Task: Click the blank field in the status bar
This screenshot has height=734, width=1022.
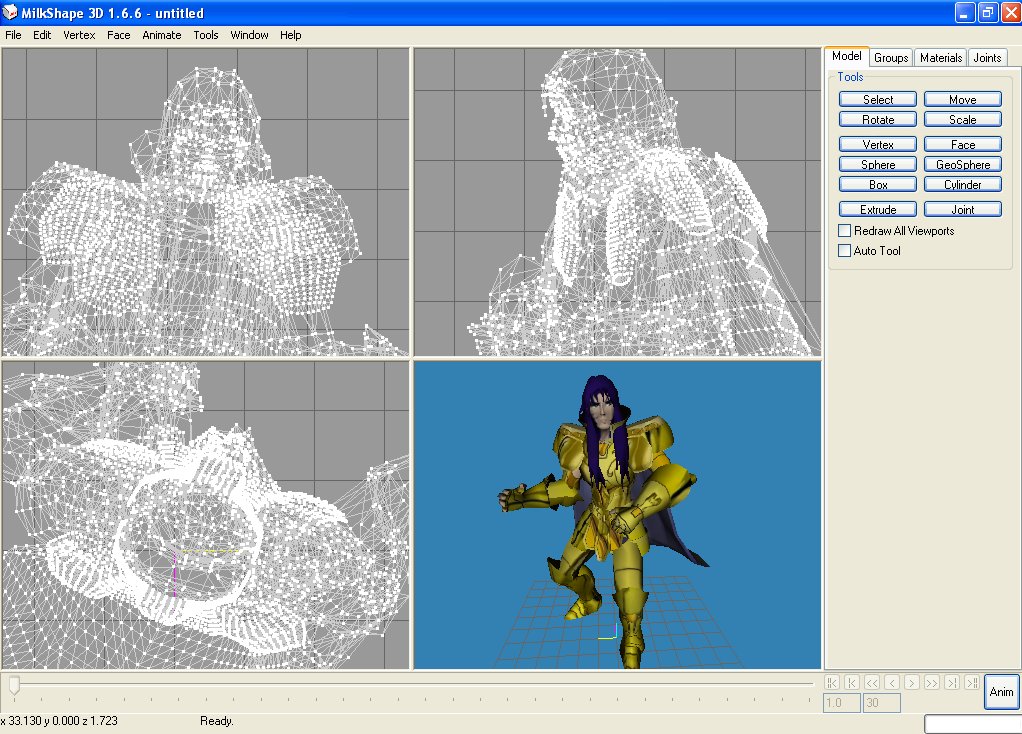Action: coord(972,724)
